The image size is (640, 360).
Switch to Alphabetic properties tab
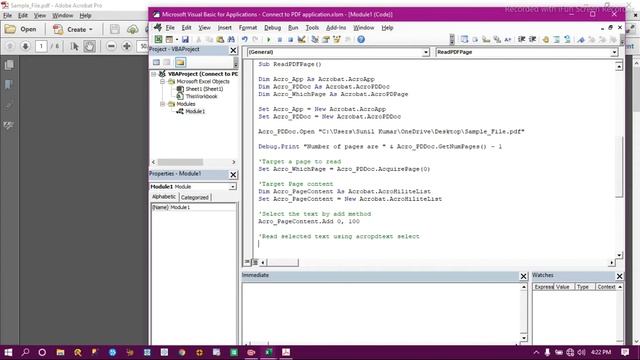(164, 197)
